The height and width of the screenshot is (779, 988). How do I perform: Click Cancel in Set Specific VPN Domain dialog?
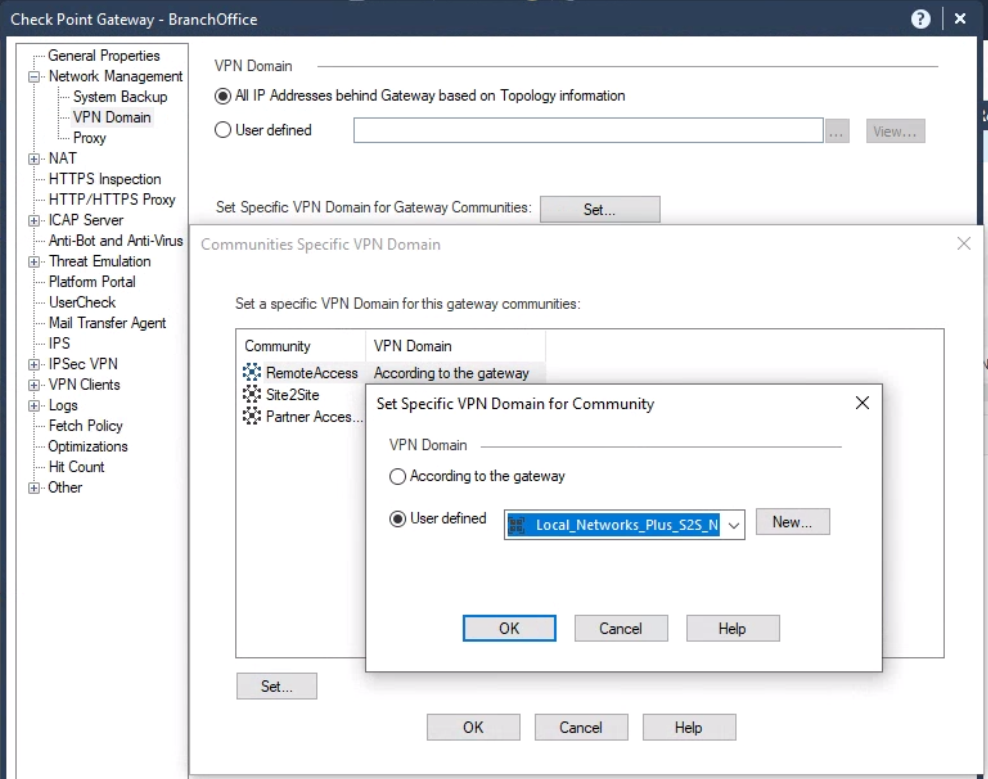pyautogui.click(x=621, y=628)
